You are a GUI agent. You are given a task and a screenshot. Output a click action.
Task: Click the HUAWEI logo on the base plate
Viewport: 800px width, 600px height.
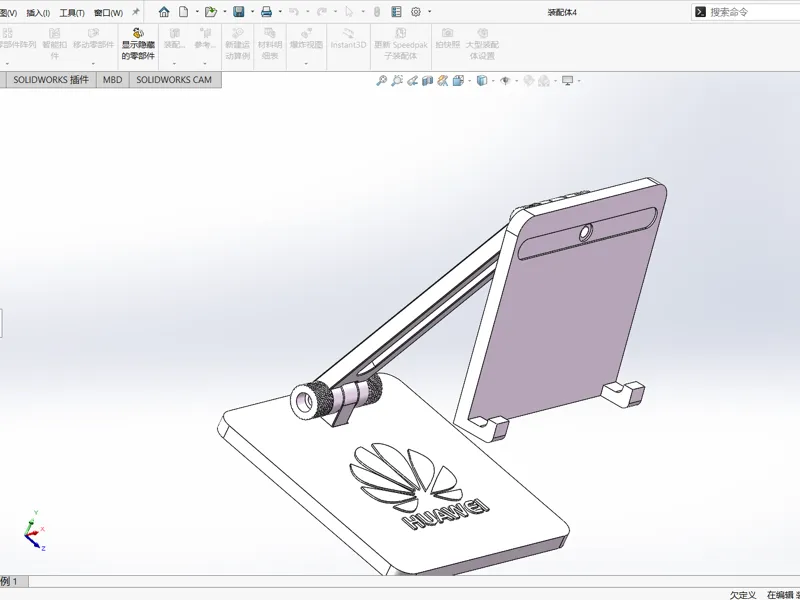[419, 485]
